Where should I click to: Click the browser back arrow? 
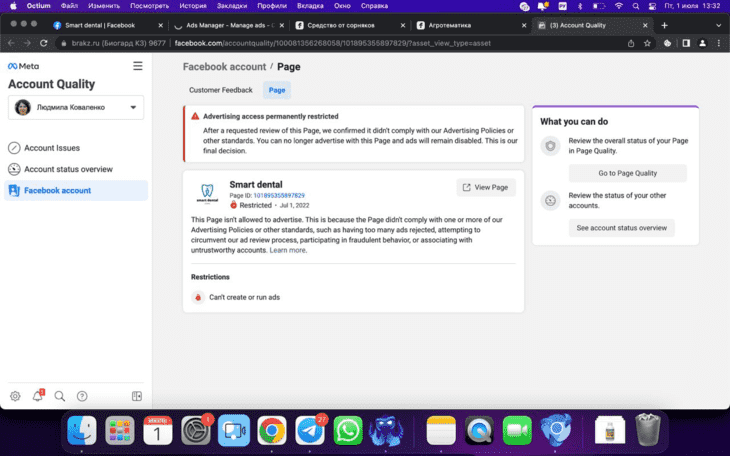(x=11, y=43)
